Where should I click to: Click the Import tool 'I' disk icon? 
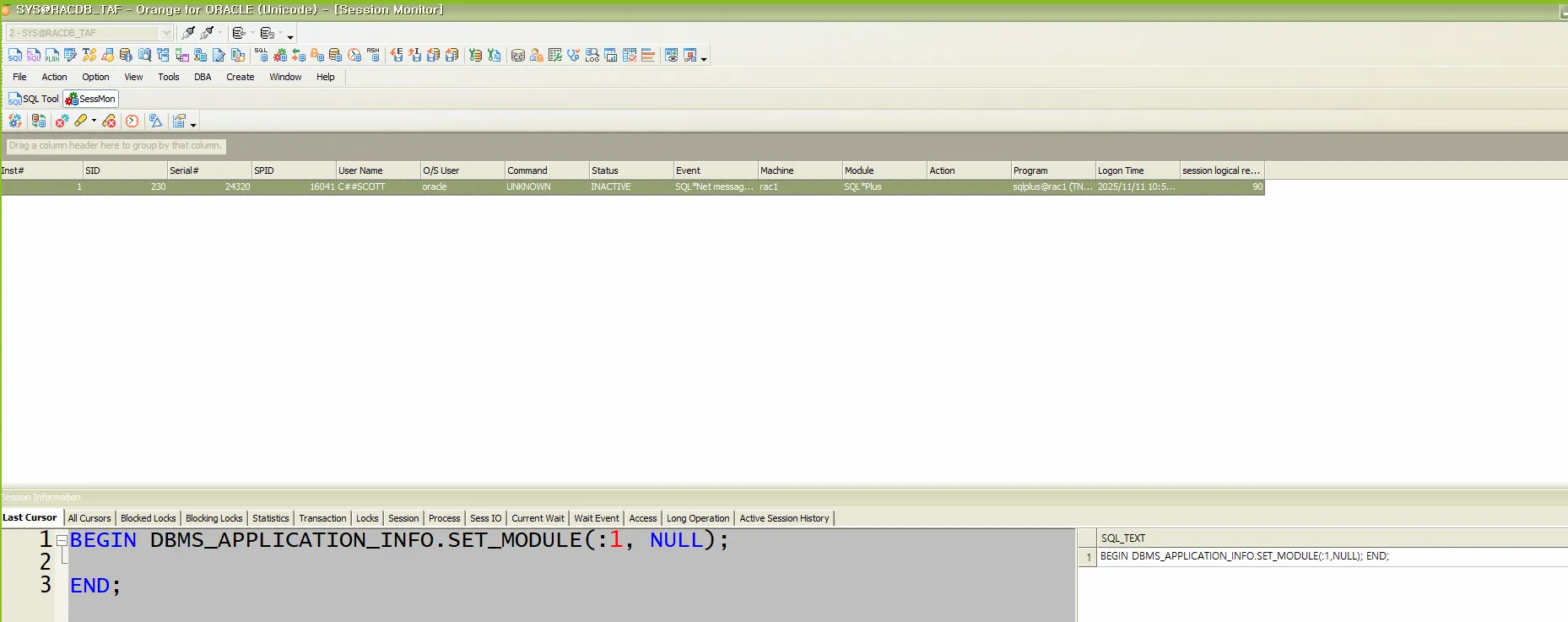pyautogui.click(x=415, y=55)
